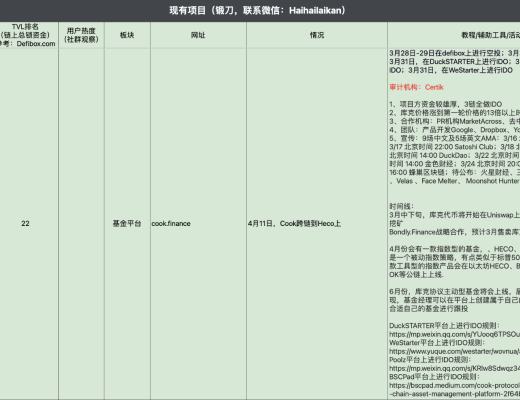Click the "DuckSTARTER平台上进行IDO规则" label

point(444,326)
